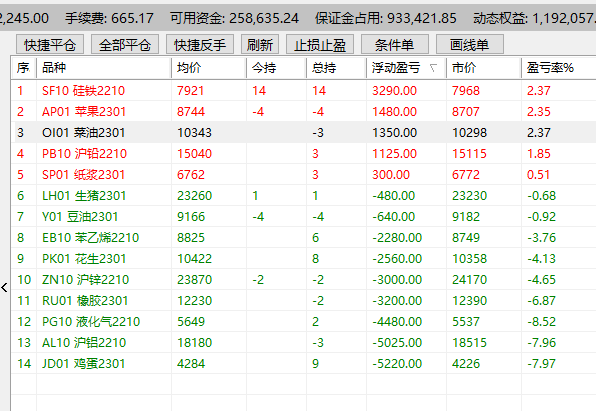Select the OI01 菜油2301 position row
This screenshot has height=411, width=596.
click(303, 132)
